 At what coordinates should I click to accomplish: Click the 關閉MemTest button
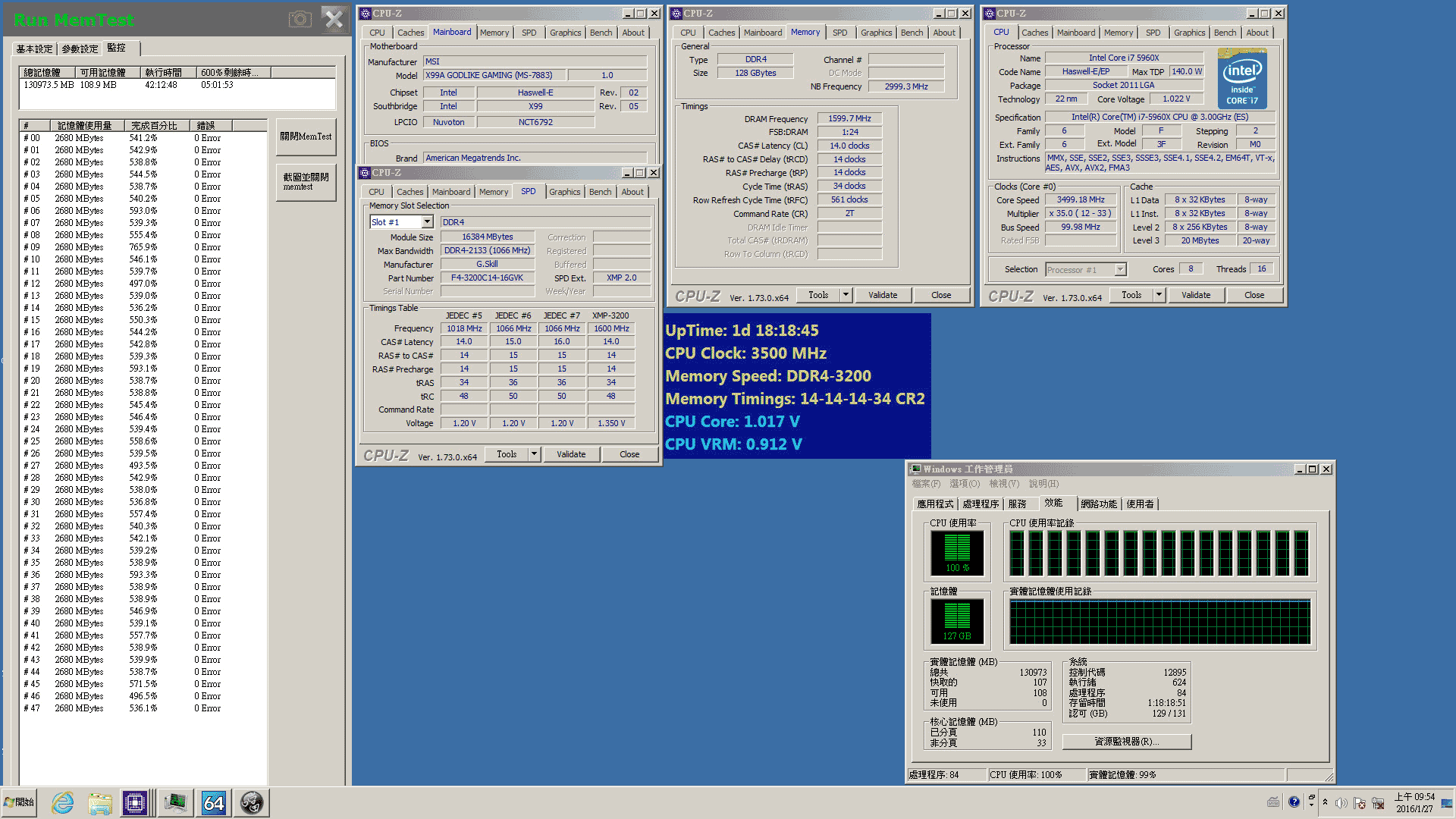(306, 136)
